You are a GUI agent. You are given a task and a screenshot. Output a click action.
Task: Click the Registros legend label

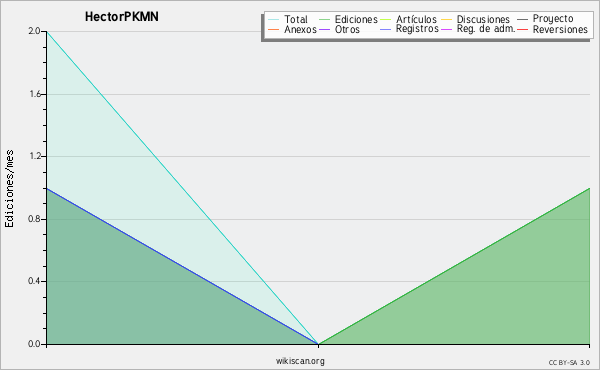(x=417, y=29)
